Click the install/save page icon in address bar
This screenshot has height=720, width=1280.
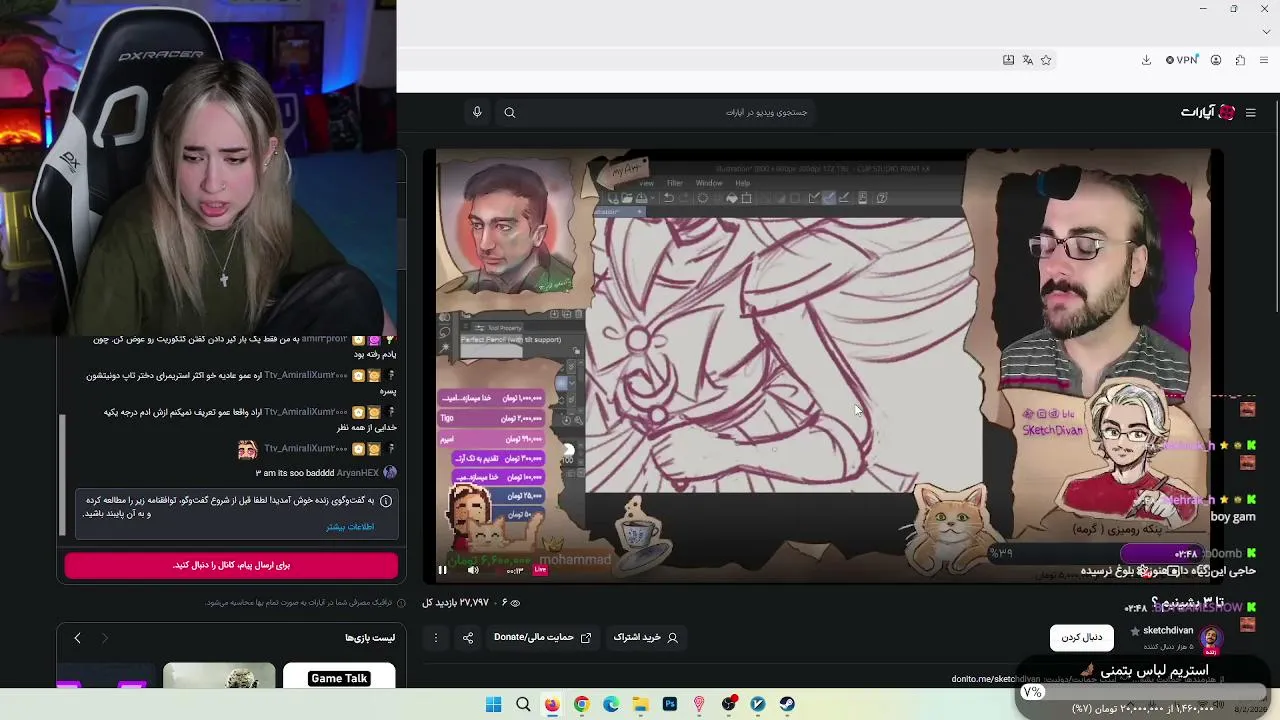coord(1008,60)
